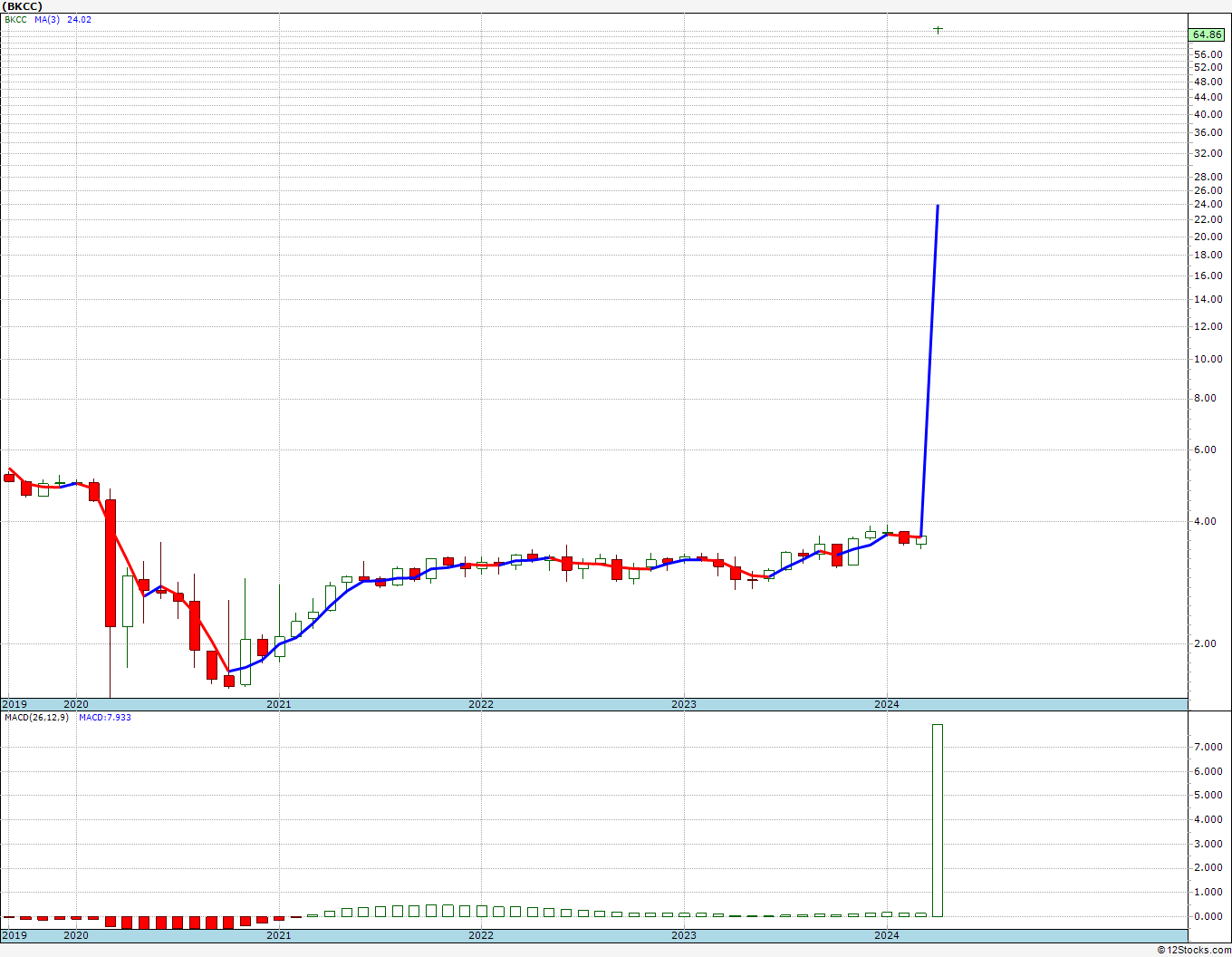Click the MA(3) indicator label
This screenshot has width=1232, height=957.
click(x=47, y=20)
